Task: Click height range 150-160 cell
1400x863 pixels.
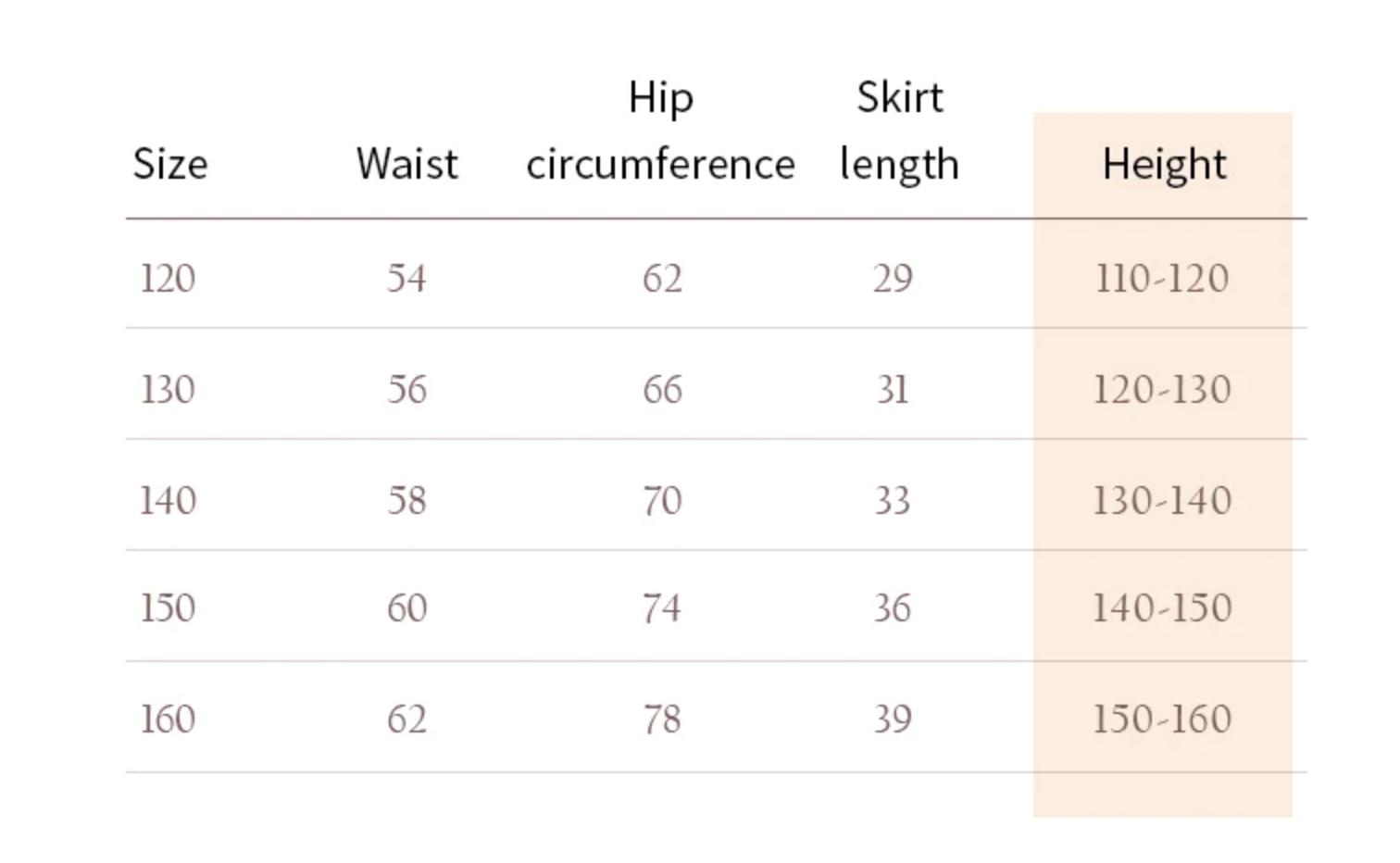Action: [x=1162, y=719]
